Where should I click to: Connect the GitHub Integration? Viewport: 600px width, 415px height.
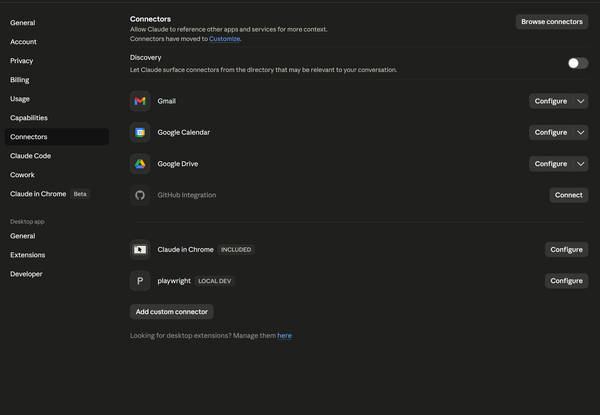(x=569, y=195)
